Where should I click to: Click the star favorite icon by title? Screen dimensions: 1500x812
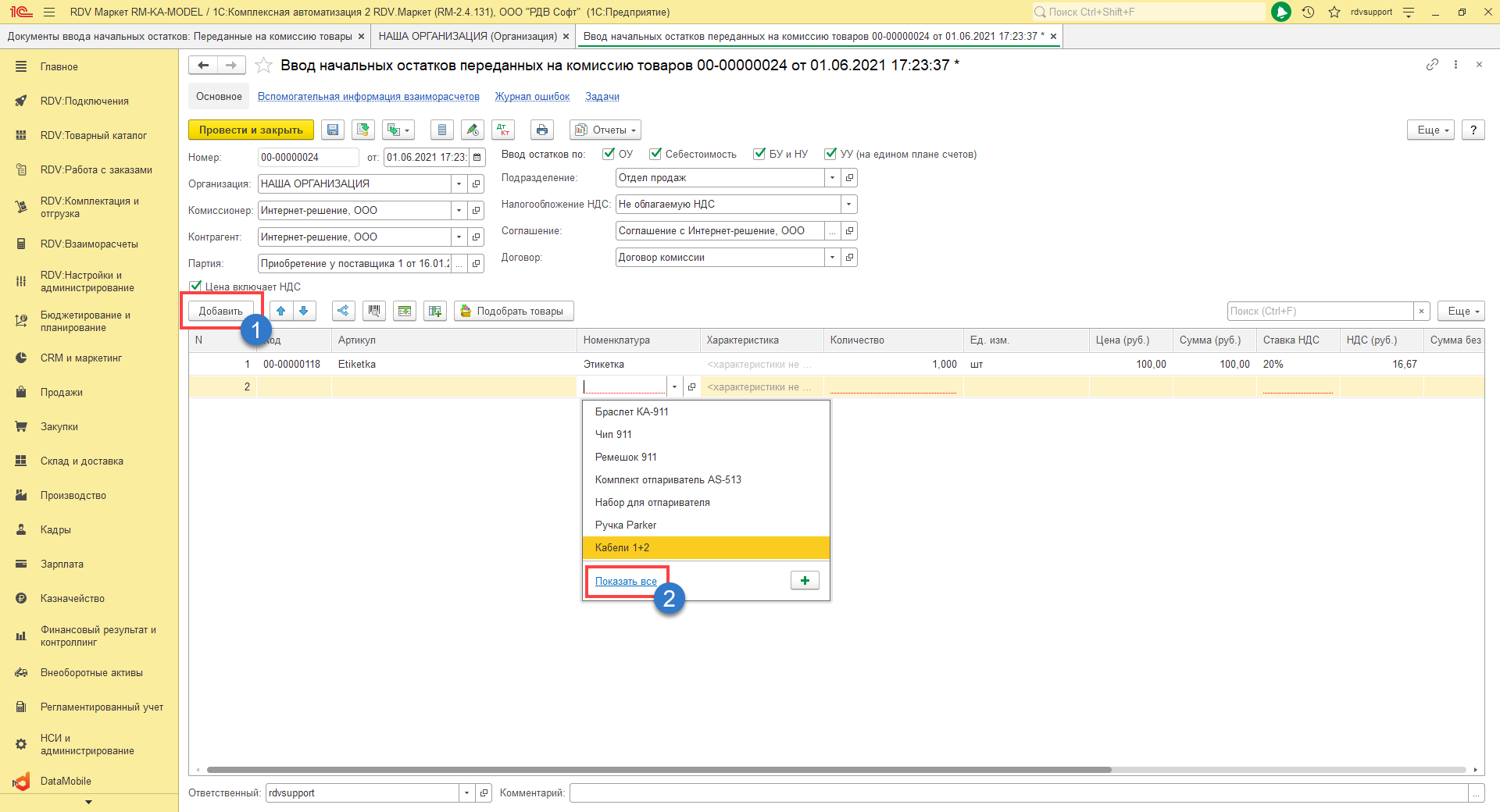coord(264,66)
